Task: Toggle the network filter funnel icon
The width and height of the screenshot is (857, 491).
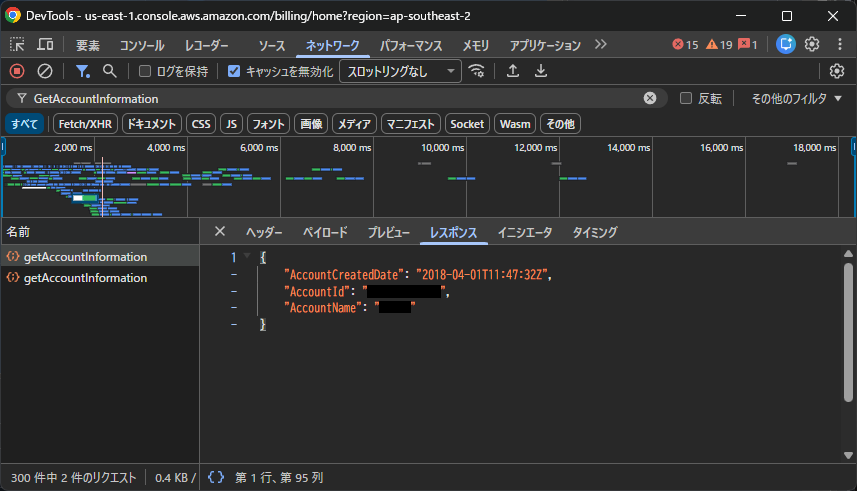Action: coord(83,71)
